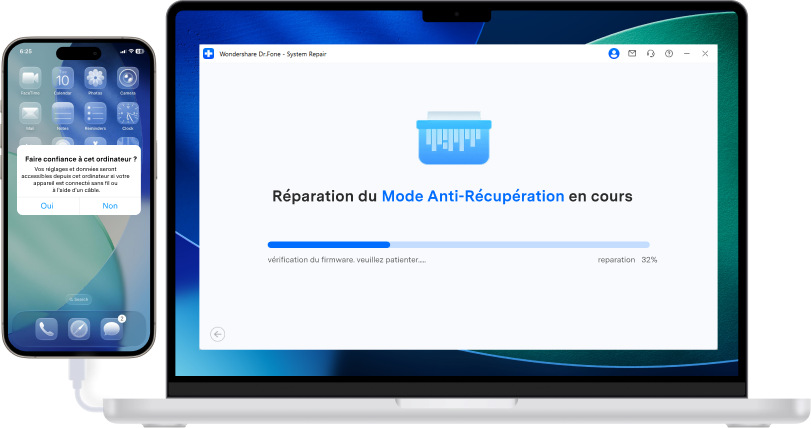Click the '6:25' time on the phone
This screenshot has height=428, width=811.
pos(26,51)
